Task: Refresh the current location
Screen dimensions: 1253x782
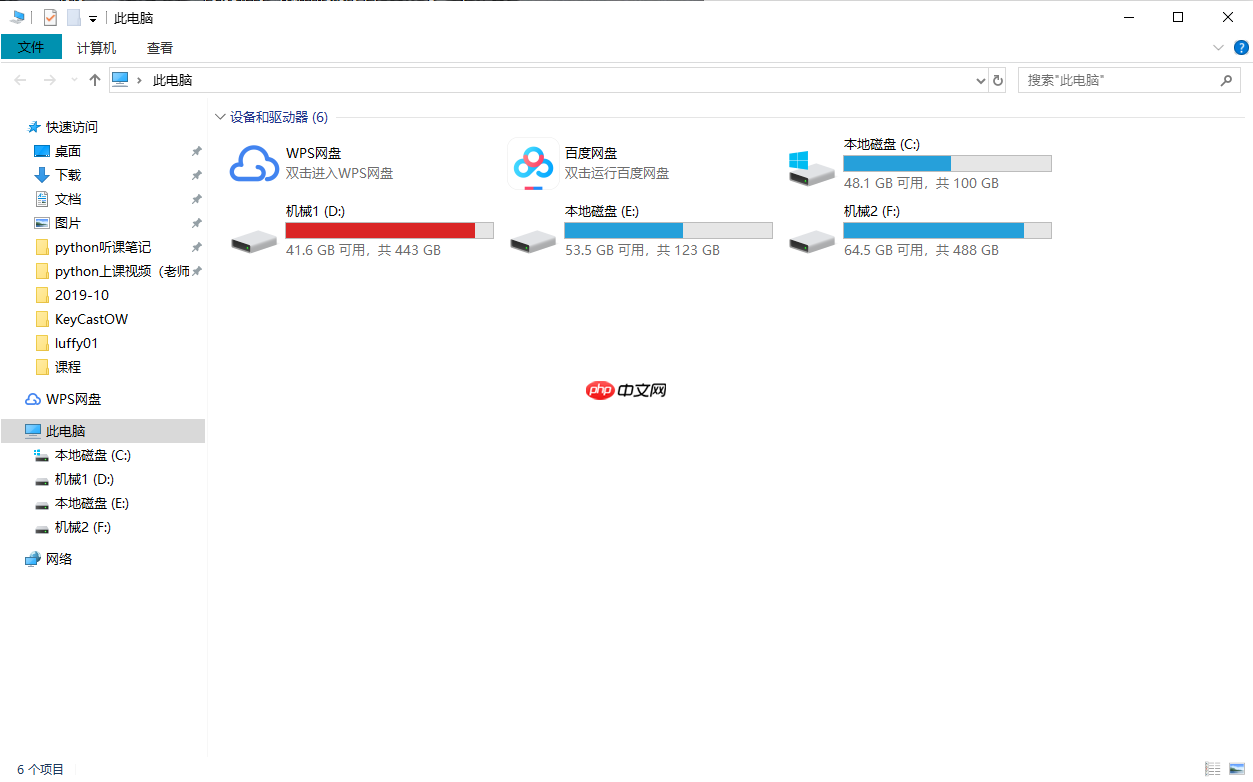Action: click(997, 80)
